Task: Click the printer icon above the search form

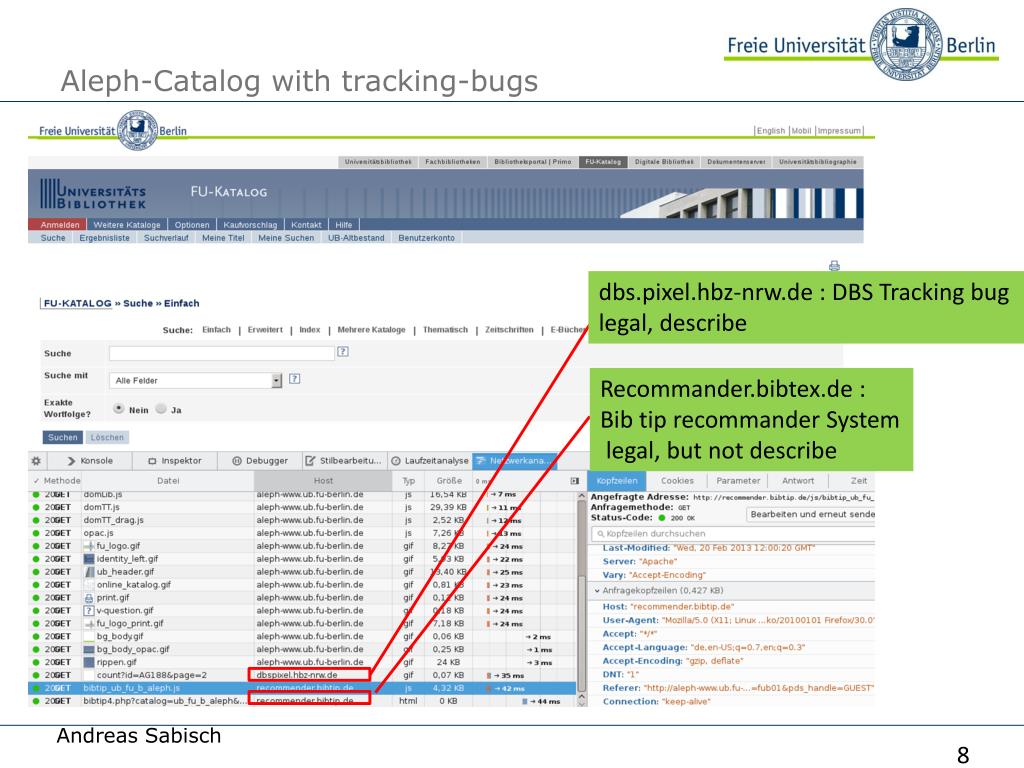Action: click(834, 265)
